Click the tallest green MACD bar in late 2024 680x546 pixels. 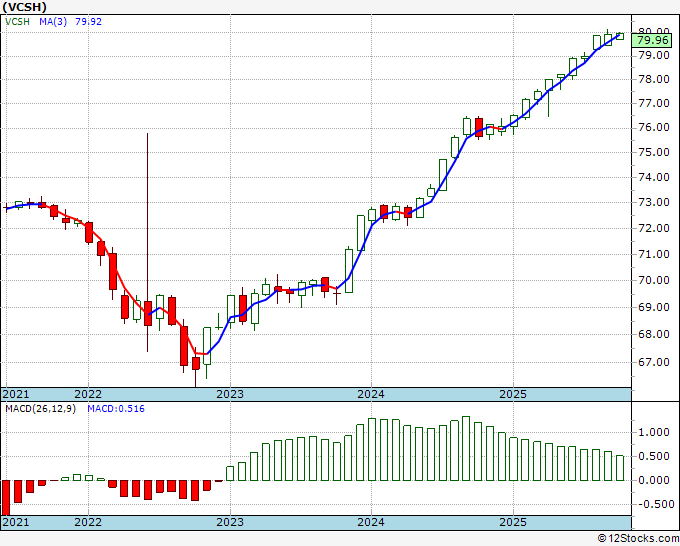coord(466,448)
